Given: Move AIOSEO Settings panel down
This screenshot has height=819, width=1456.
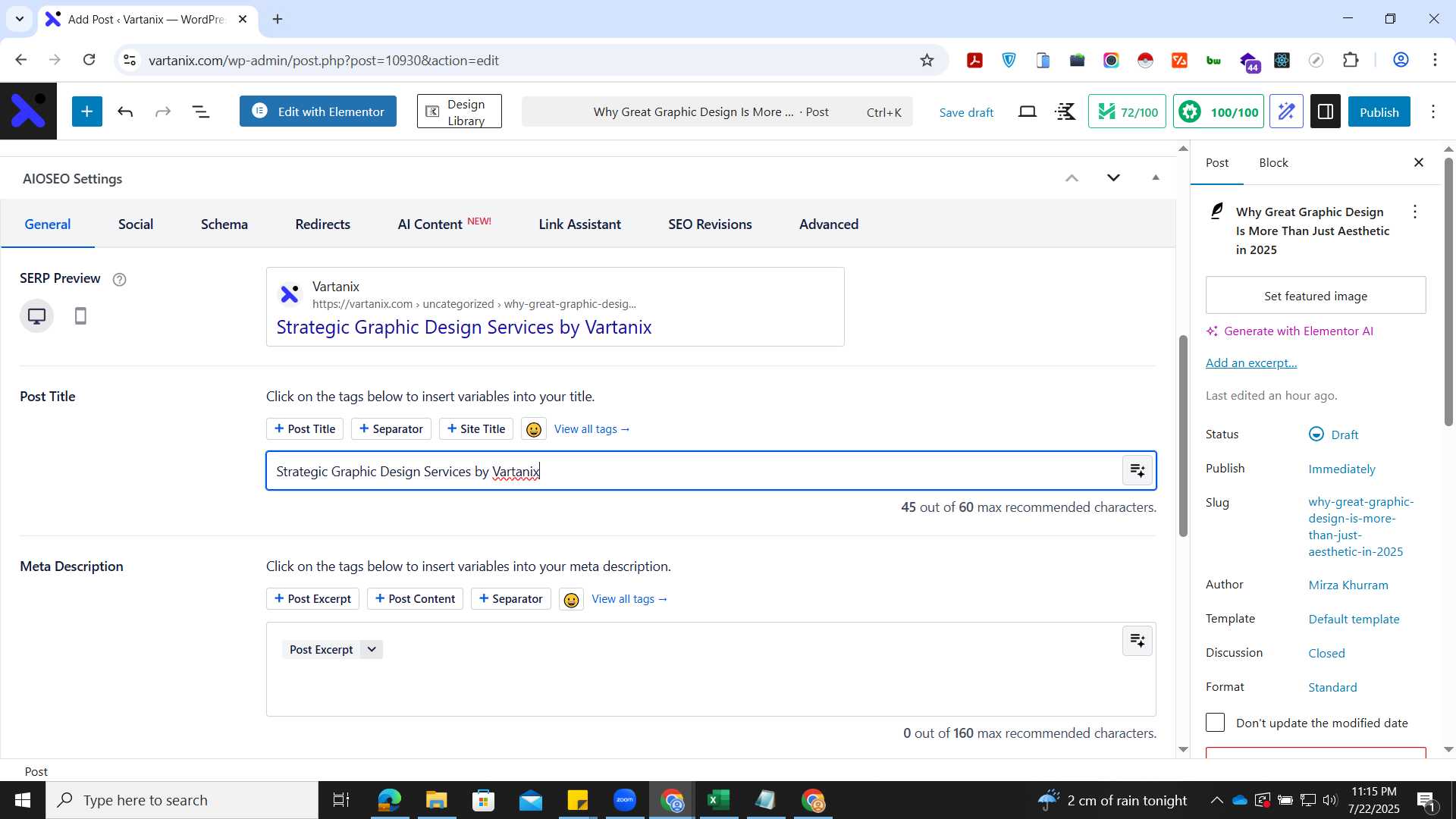Looking at the screenshot, I should pyautogui.click(x=1113, y=178).
